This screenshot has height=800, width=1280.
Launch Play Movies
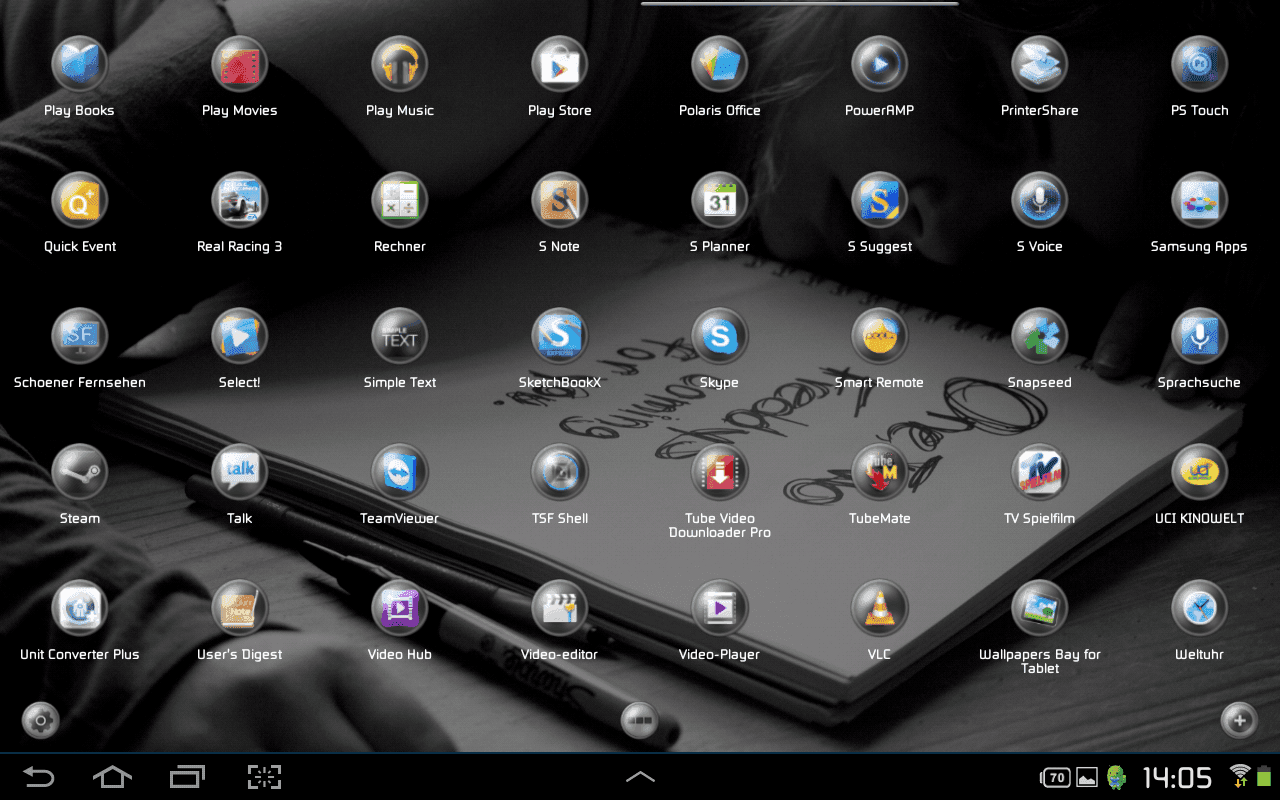tap(240, 65)
